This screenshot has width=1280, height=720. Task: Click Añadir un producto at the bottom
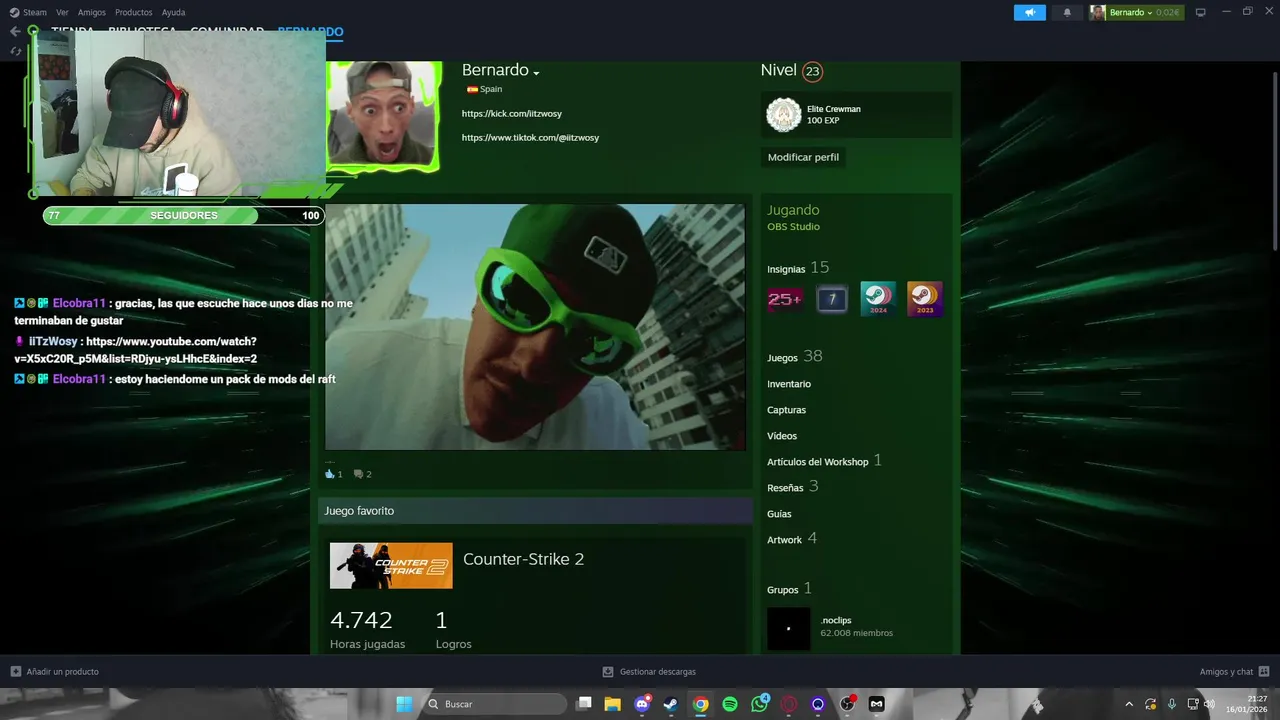pyautogui.click(x=62, y=671)
